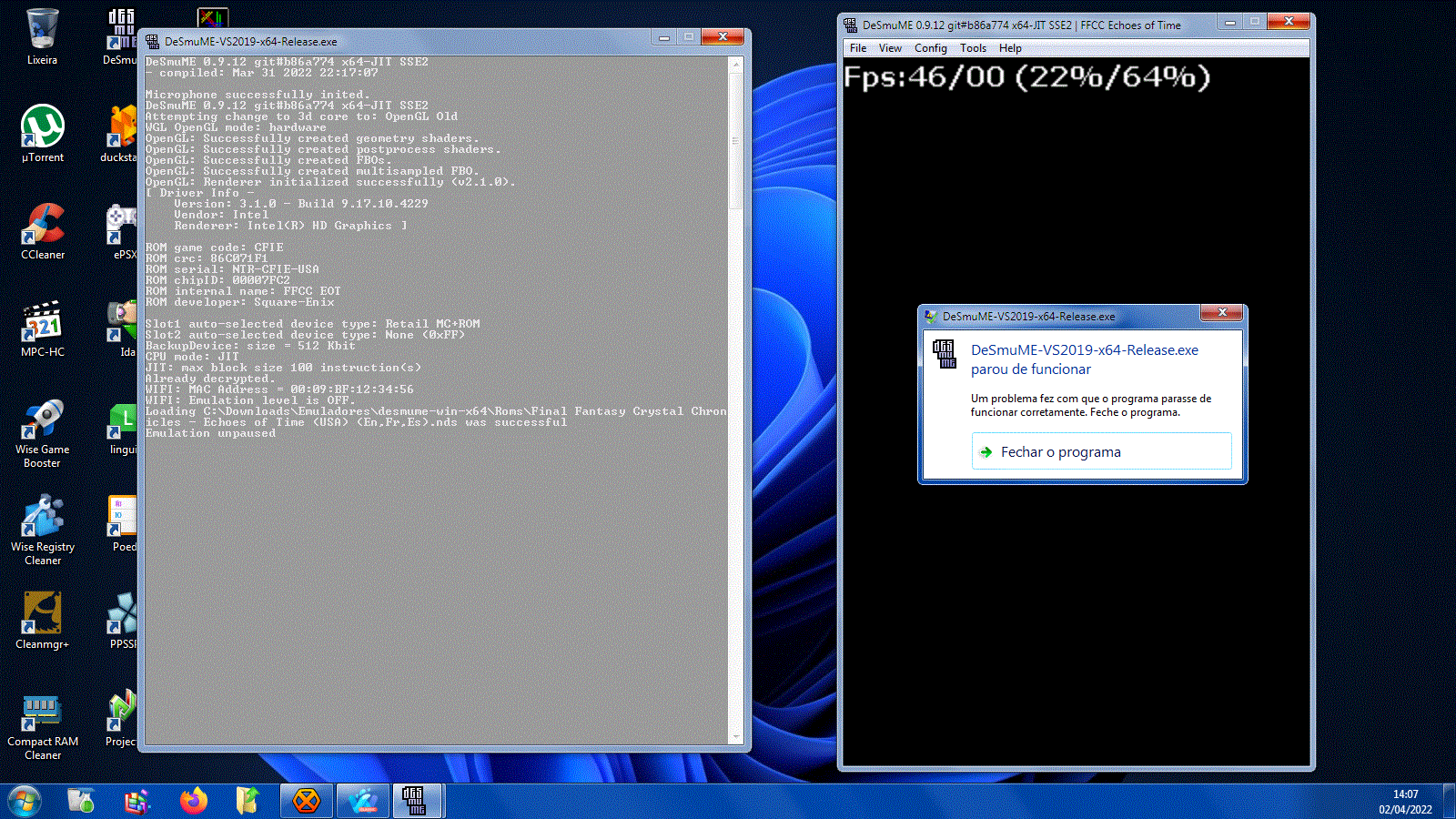Click the Show Desktop strip beside the clock
1456x819 pixels.
(x=1450, y=802)
